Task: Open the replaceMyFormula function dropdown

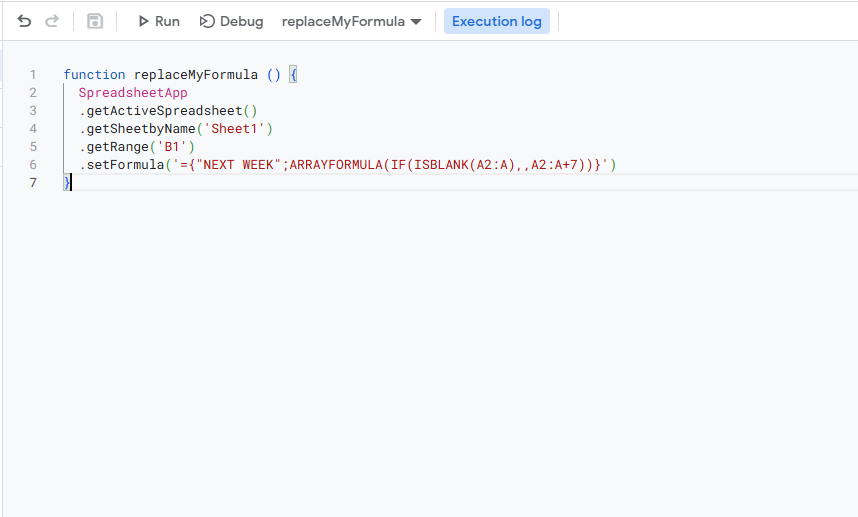Action: 352,21
